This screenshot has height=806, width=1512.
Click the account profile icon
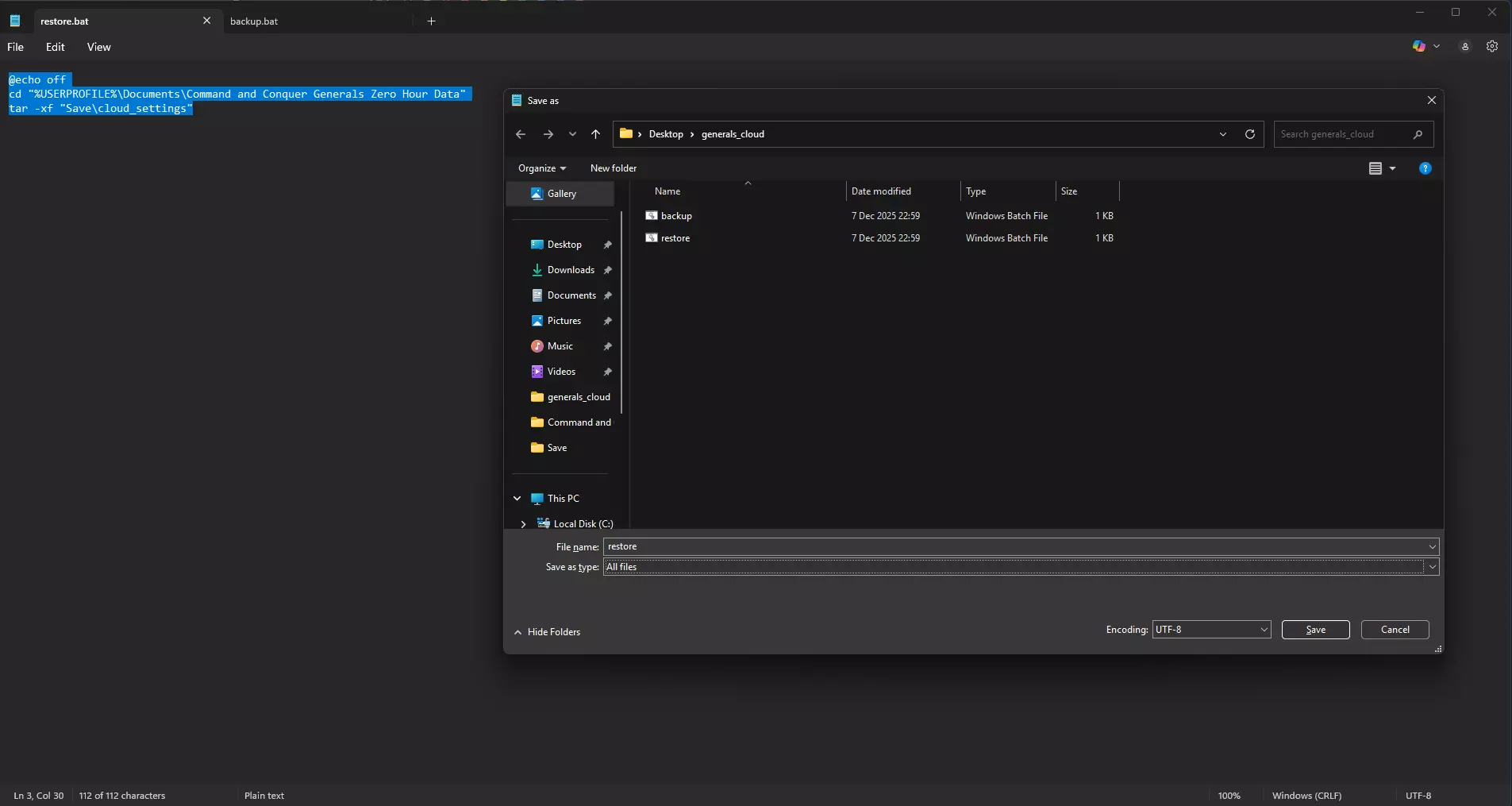1464,47
